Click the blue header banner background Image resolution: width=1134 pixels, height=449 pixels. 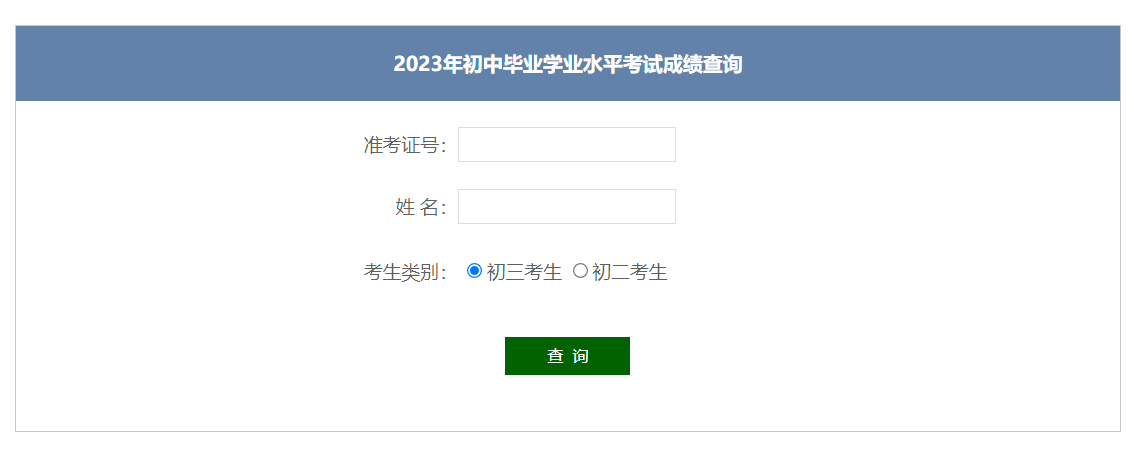200,64
